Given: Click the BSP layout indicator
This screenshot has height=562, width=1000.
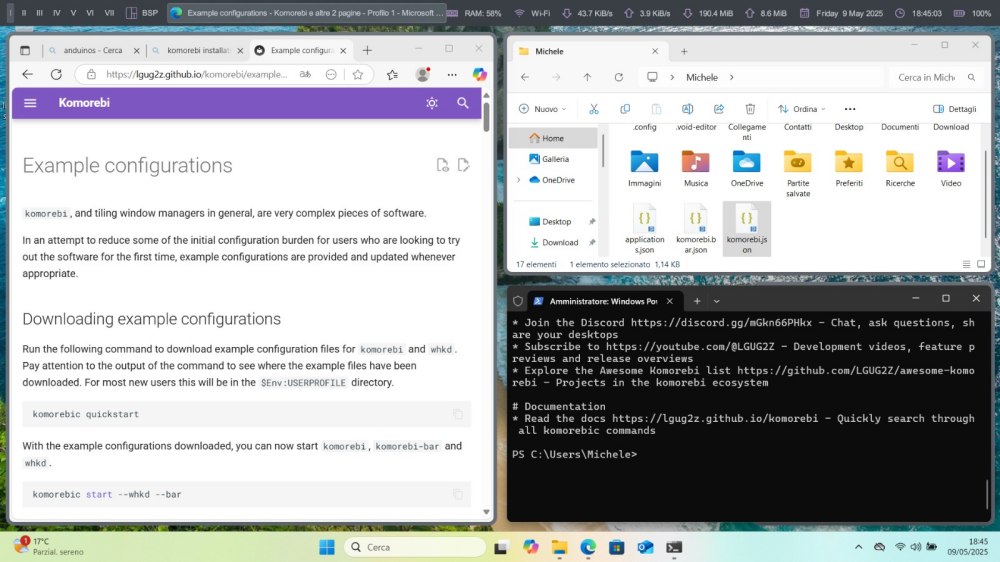Looking at the screenshot, I should pos(142,13).
